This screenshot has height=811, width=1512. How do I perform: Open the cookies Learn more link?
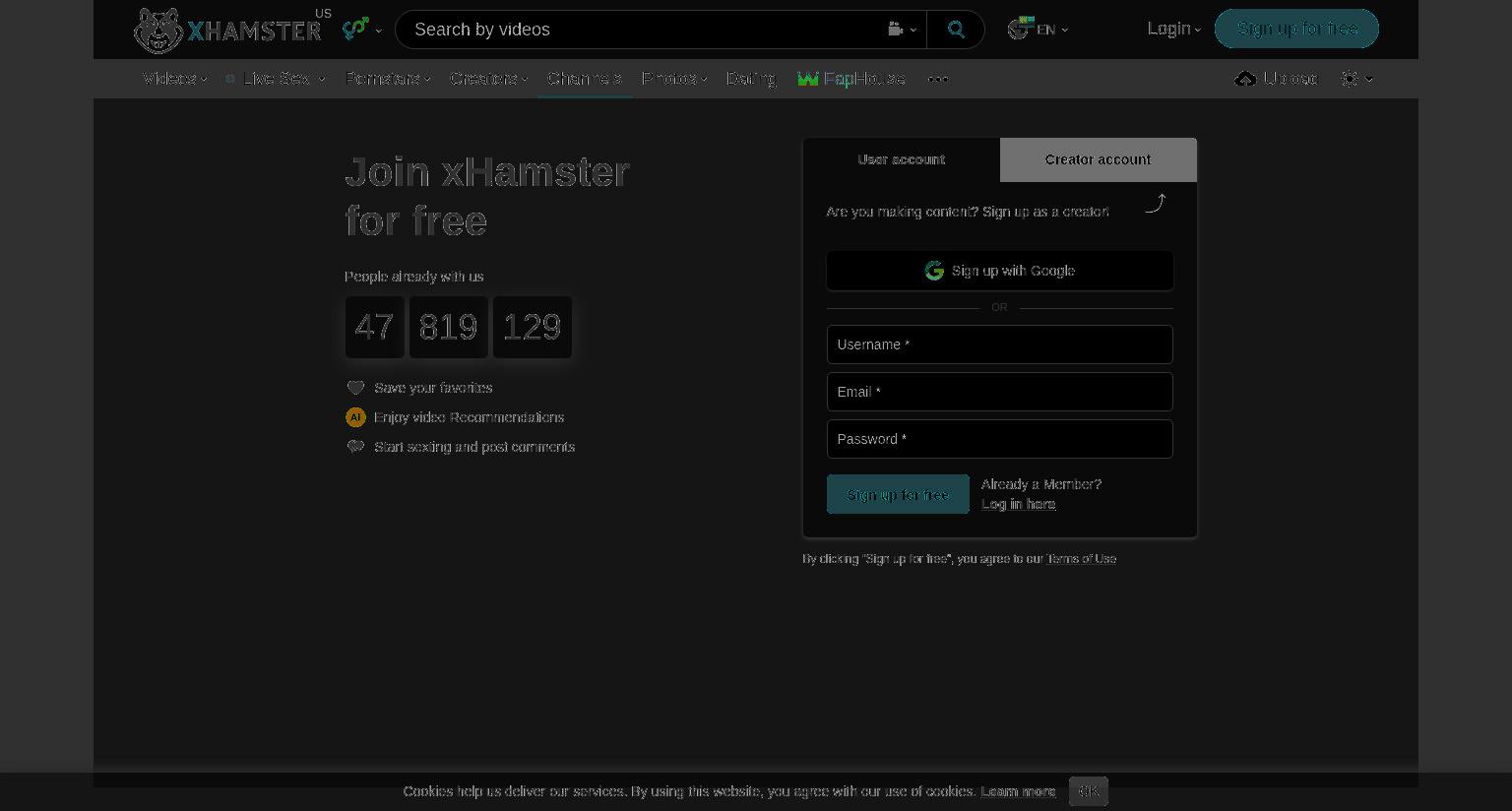tap(1018, 791)
